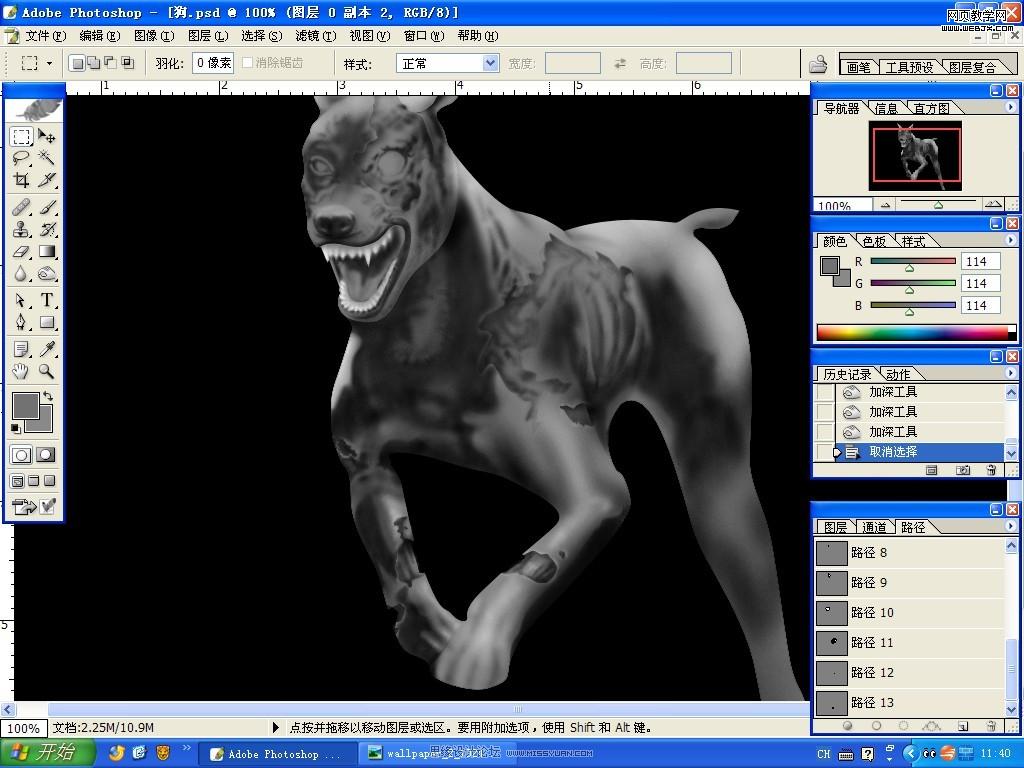Open the paths panel flyout menu arrow
1024x768 pixels.
pyautogui.click(x=1011, y=526)
